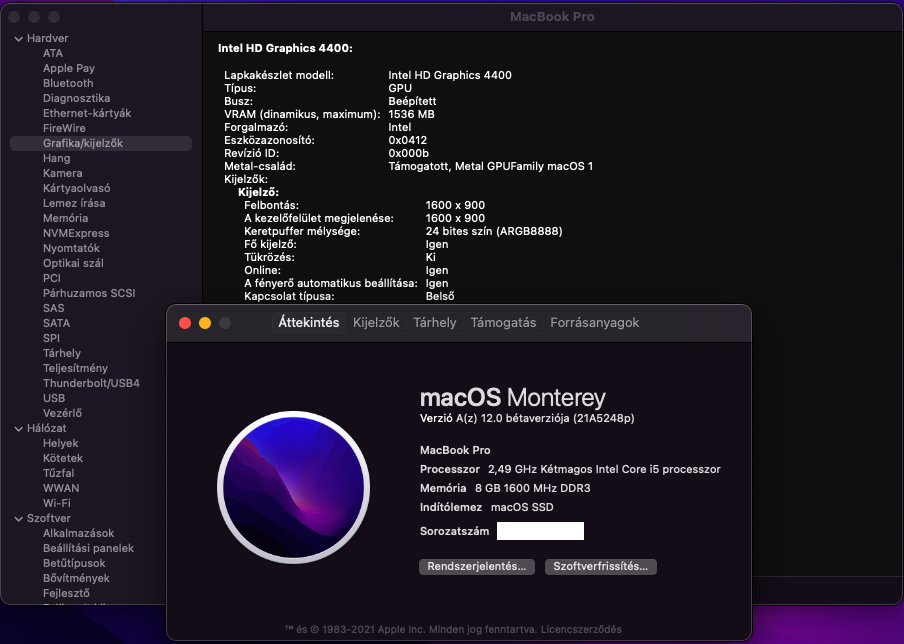This screenshot has width=904, height=644.
Task: Click the Metal GPUFamily macOS 1 value
Action: (x=491, y=167)
